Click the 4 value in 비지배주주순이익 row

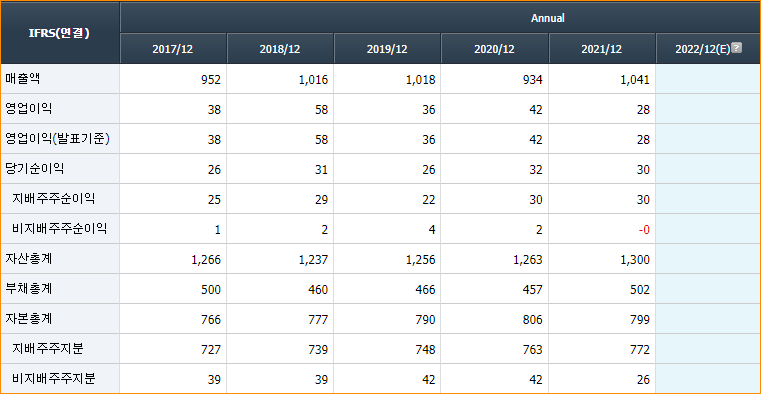click(x=432, y=230)
